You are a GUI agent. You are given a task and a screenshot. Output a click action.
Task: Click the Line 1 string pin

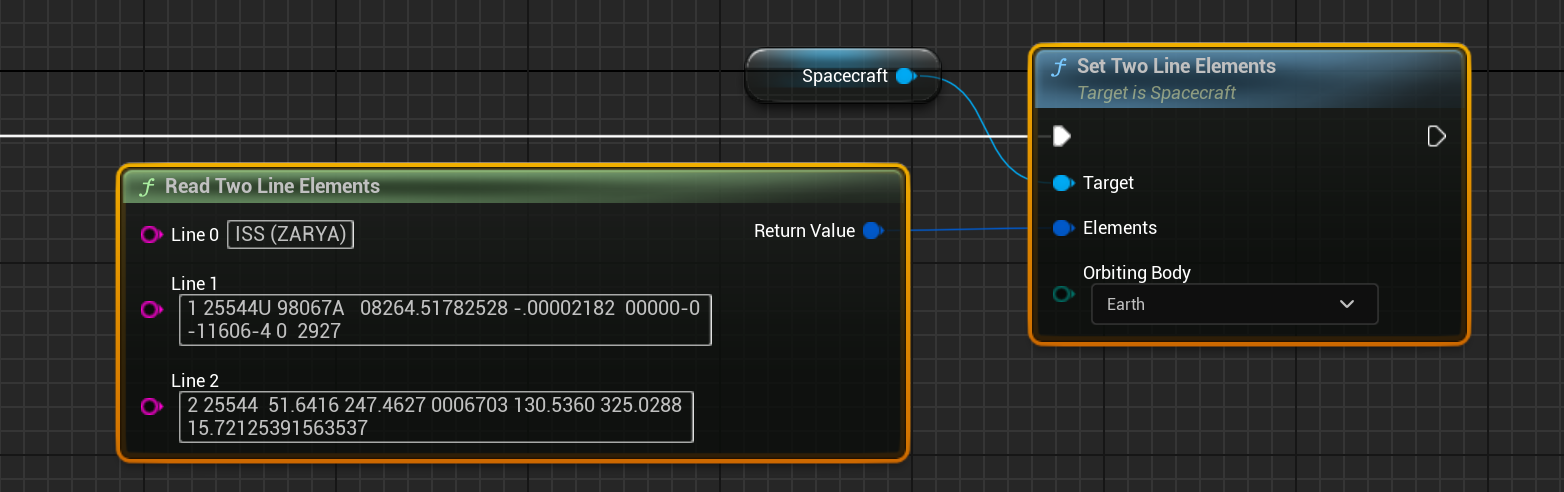tap(151, 310)
